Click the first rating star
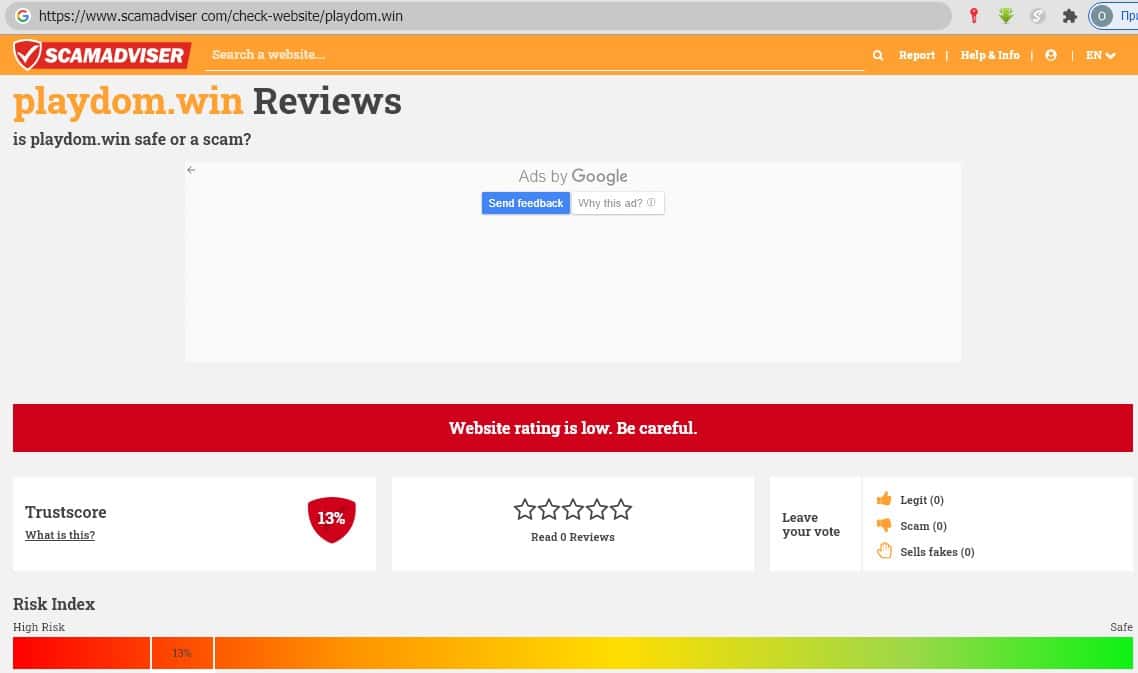Screen dimensions: 1138x673 click(524, 510)
